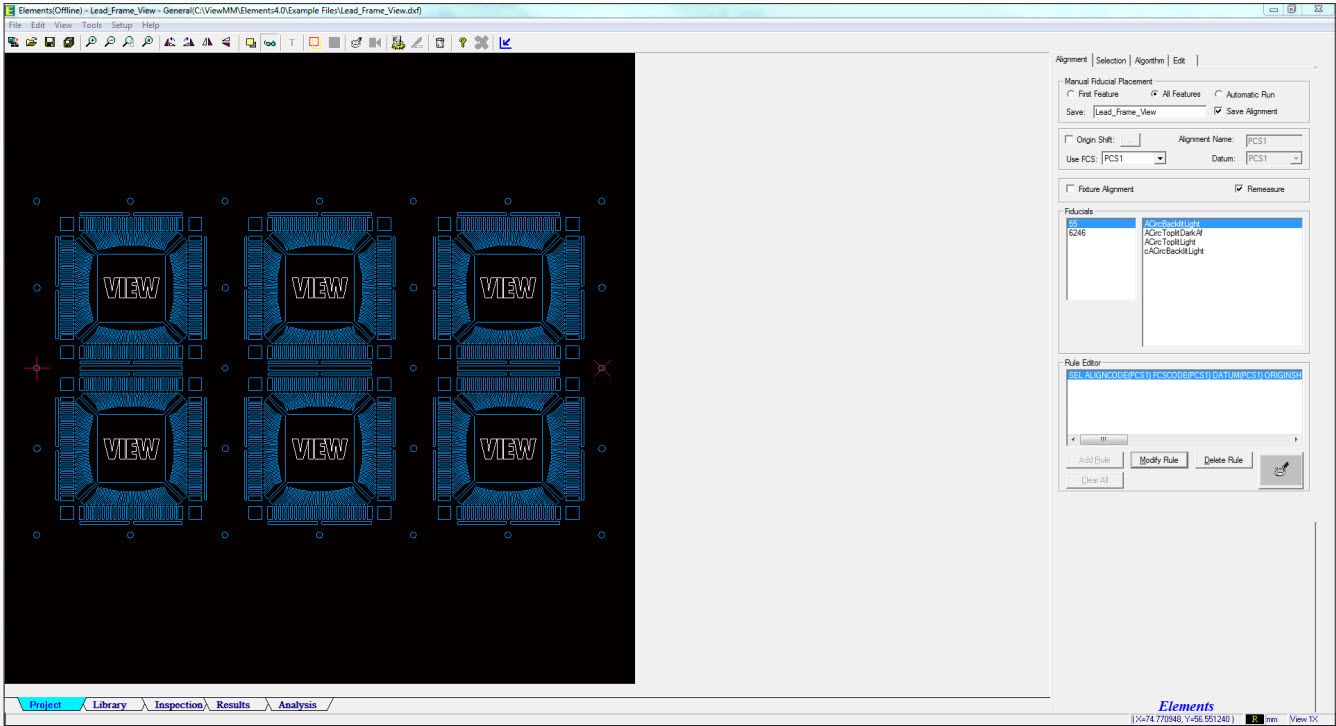
Task: Click the trash can delete icon
Action: [439, 42]
